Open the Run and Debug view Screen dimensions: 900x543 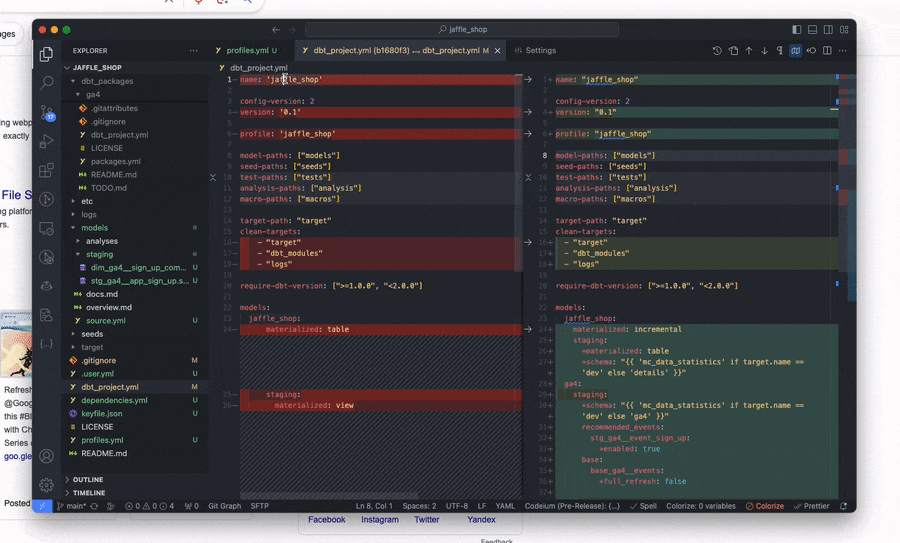pos(46,141)
